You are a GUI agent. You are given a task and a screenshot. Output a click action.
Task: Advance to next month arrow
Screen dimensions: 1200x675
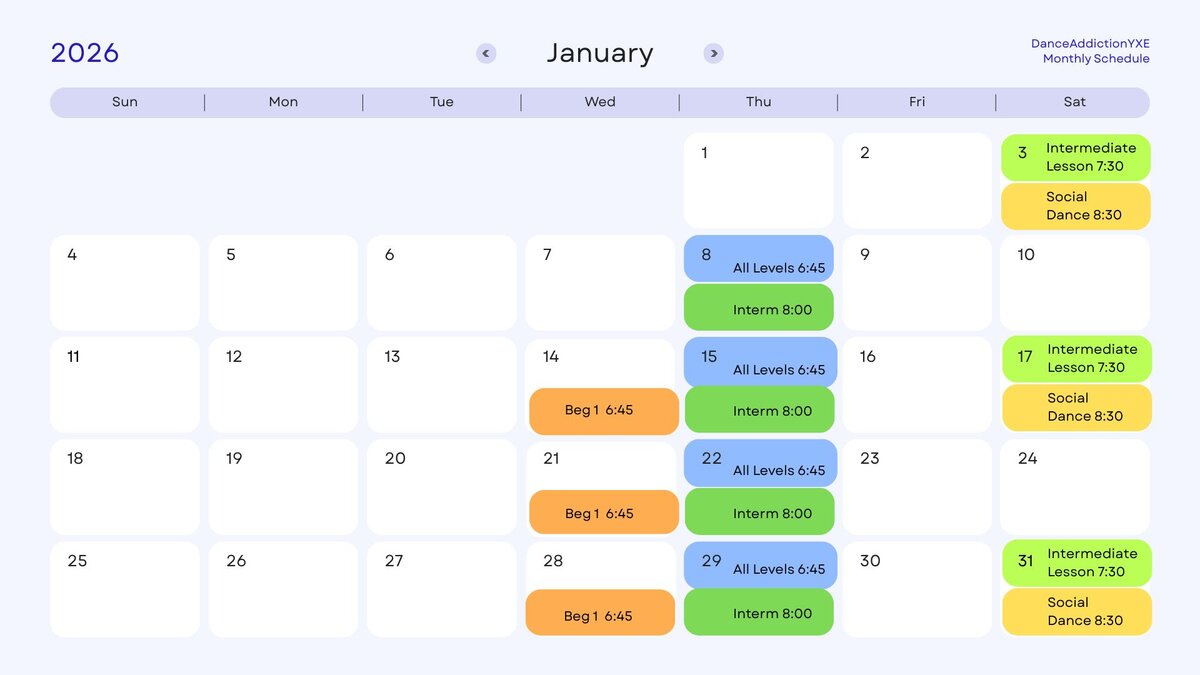point(713,54)
